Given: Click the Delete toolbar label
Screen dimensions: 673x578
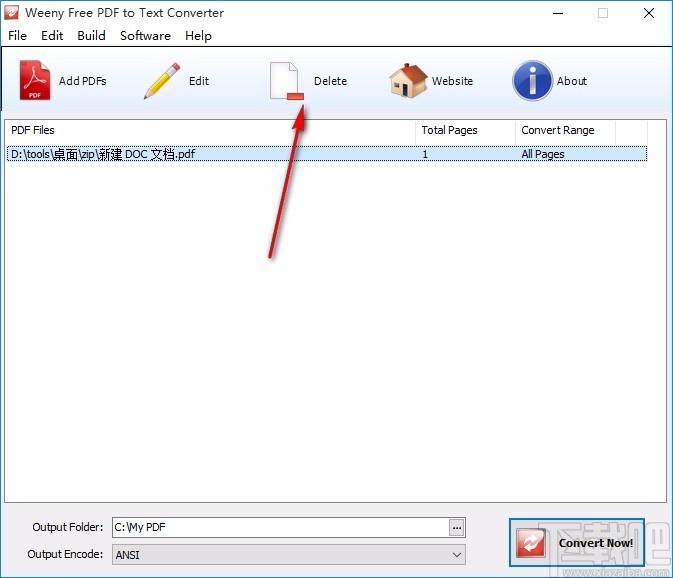Looking at the screenshot, I should pyautogui.click(x=330, y=81).
